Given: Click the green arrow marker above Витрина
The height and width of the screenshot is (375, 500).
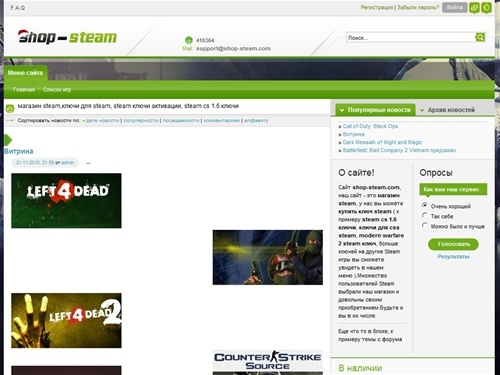Looking at the screenshot, I should click(8, 140).
